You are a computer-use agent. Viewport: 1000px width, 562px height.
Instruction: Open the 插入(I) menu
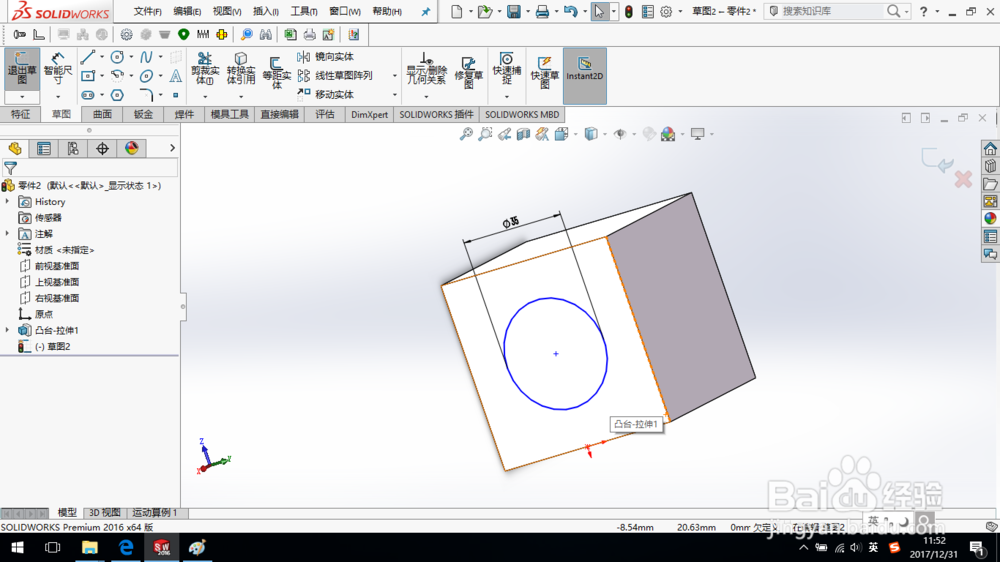click(265, 11)
